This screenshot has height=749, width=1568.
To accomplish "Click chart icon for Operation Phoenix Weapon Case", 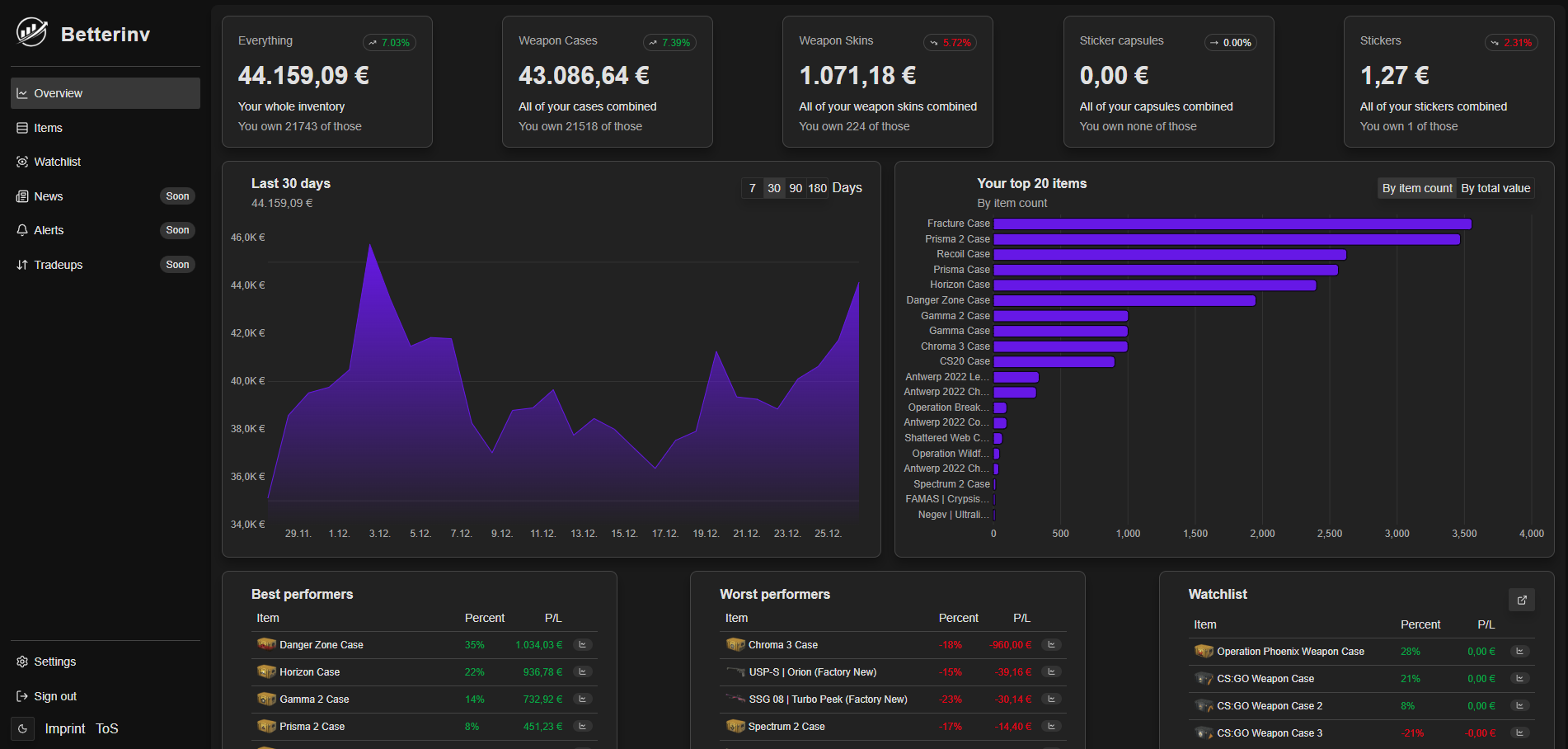I will (1520, 652).
